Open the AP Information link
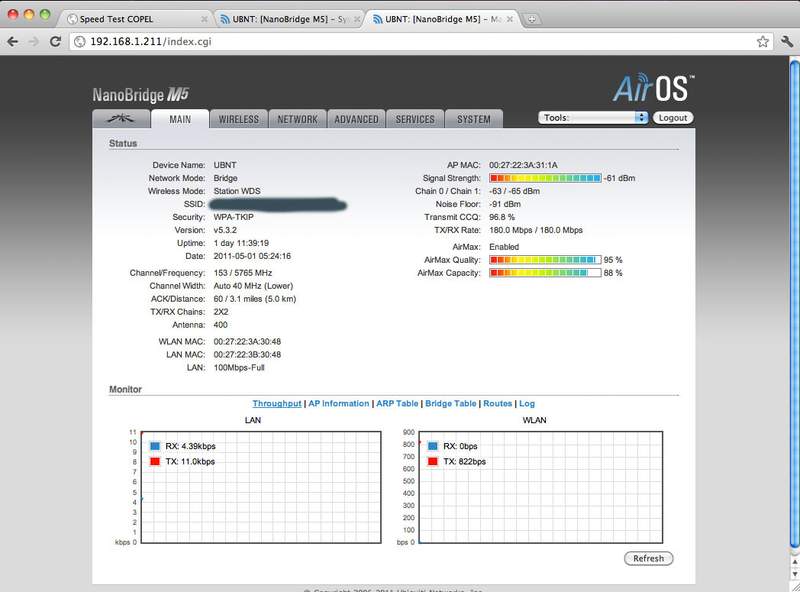800x592 pixels. coord(339,403)
